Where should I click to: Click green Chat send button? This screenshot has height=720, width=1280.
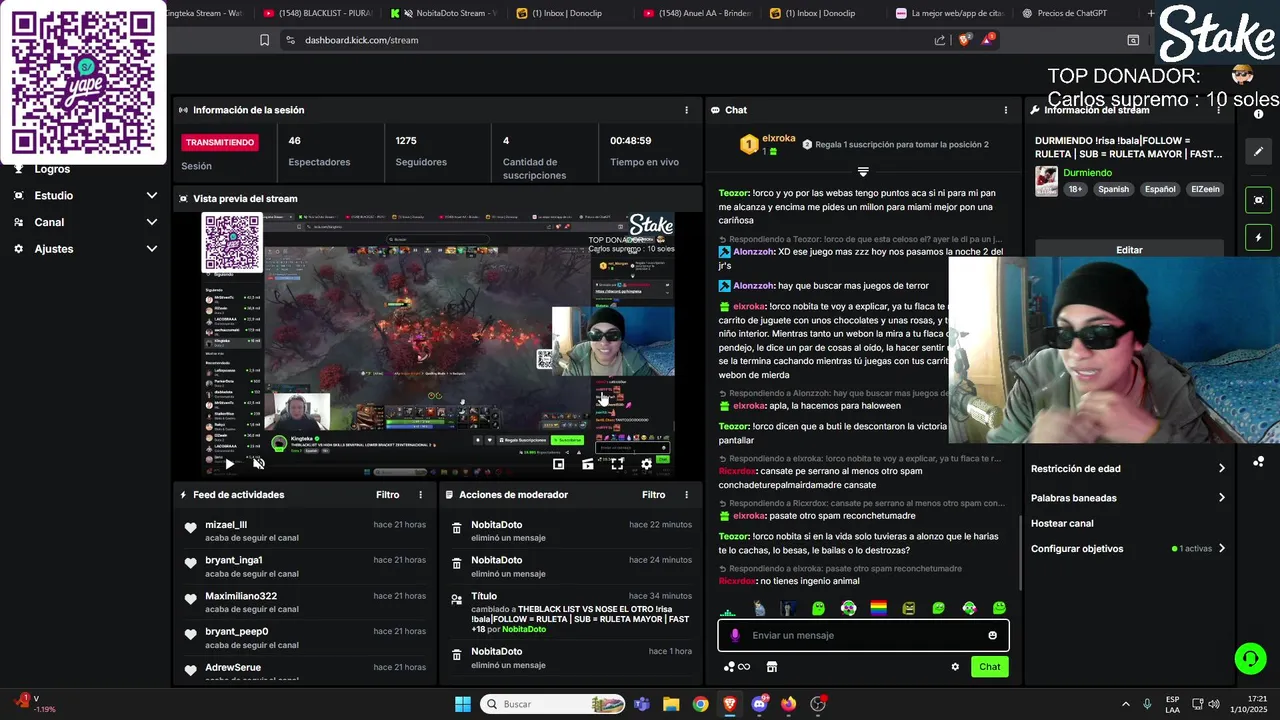989,667
